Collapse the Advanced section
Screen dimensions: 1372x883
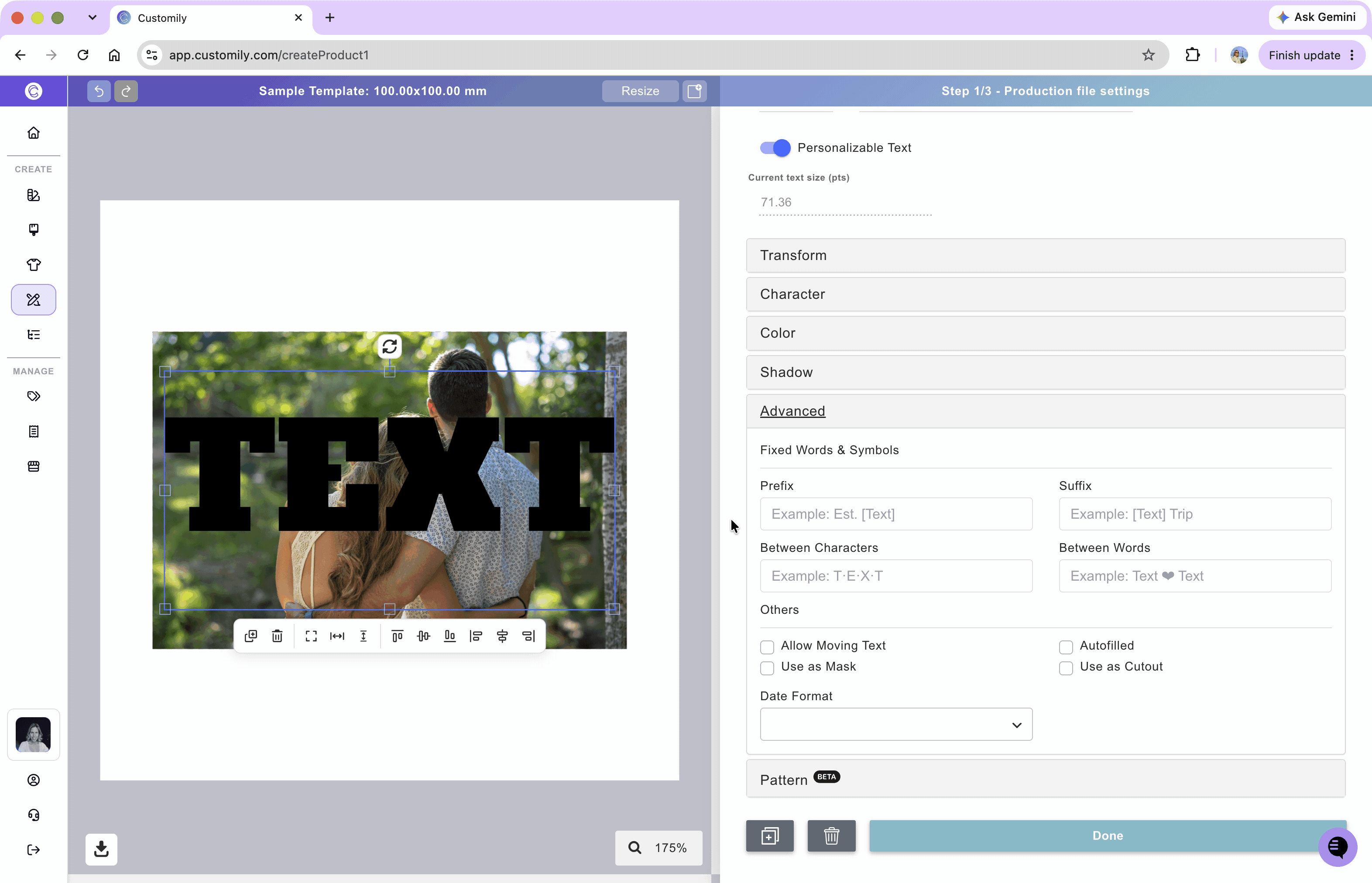coord(1045,411)
